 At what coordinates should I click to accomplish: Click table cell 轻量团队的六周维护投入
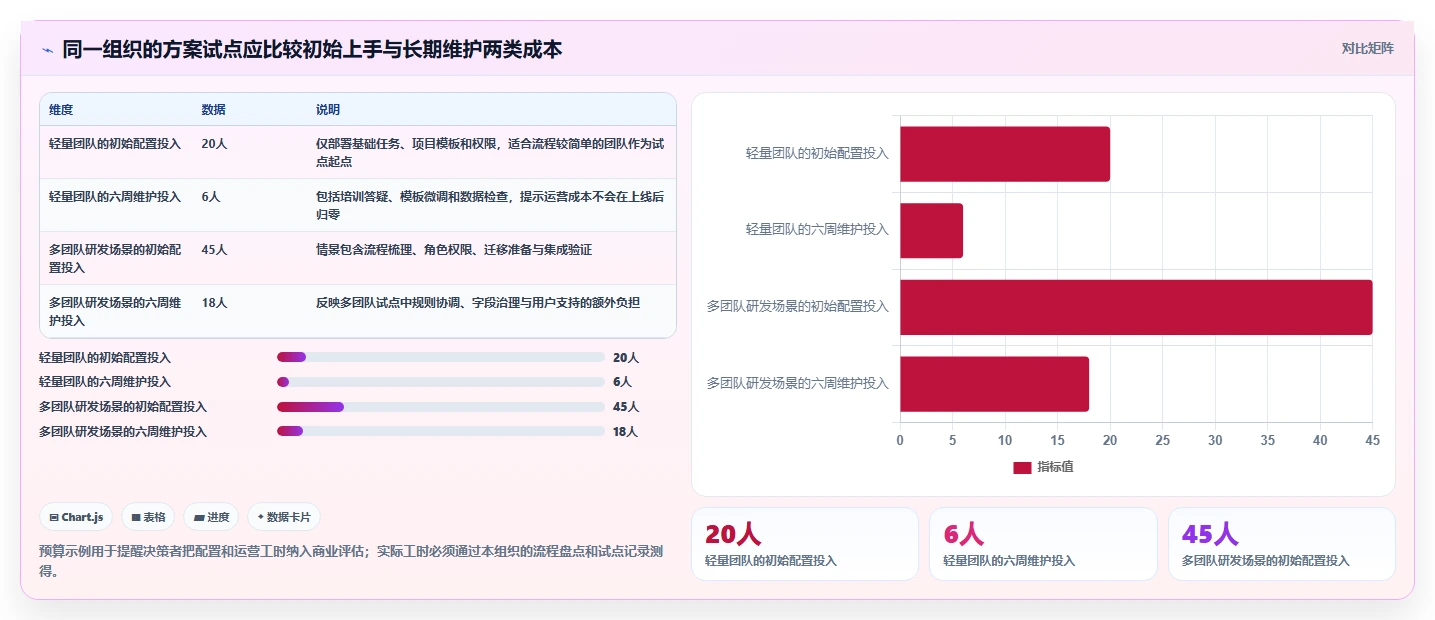coord(115,196)
